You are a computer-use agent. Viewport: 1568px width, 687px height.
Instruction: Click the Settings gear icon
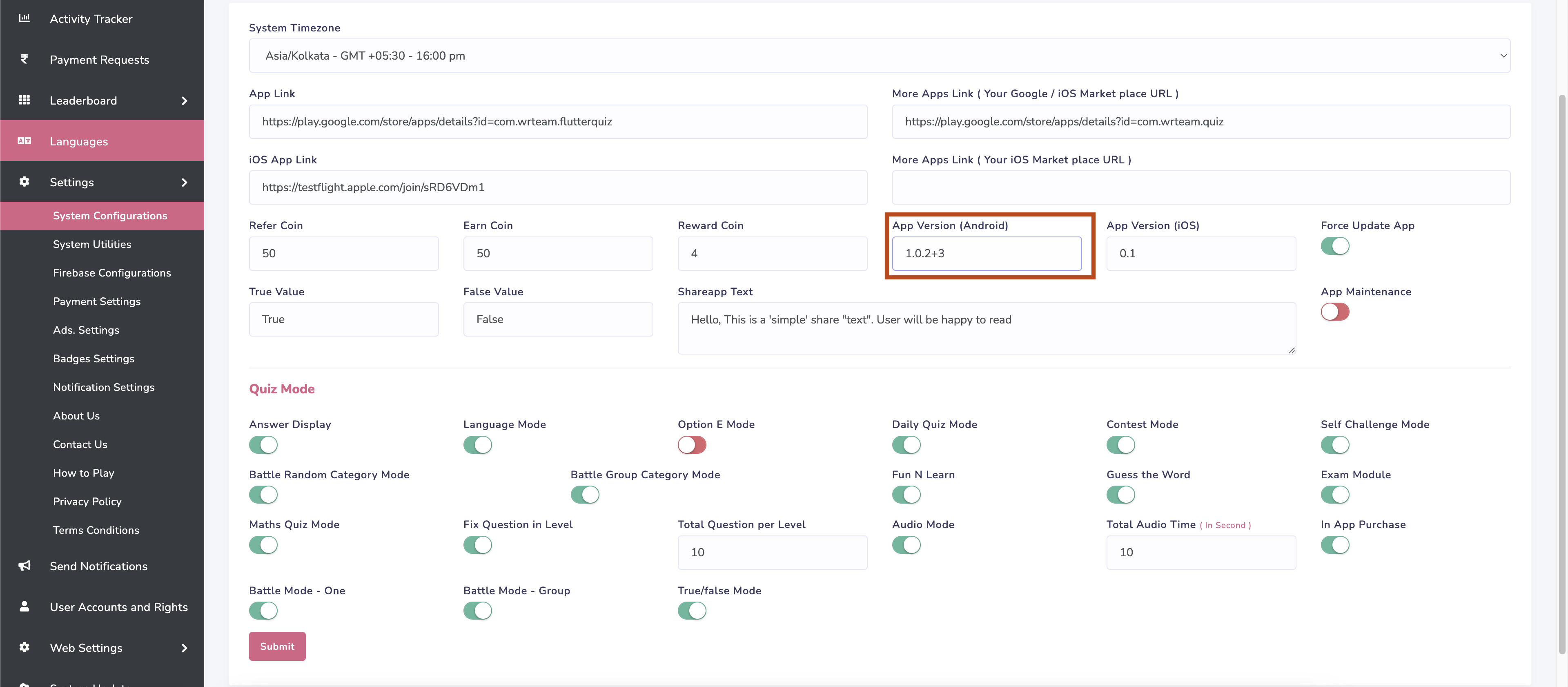[24, 181]
